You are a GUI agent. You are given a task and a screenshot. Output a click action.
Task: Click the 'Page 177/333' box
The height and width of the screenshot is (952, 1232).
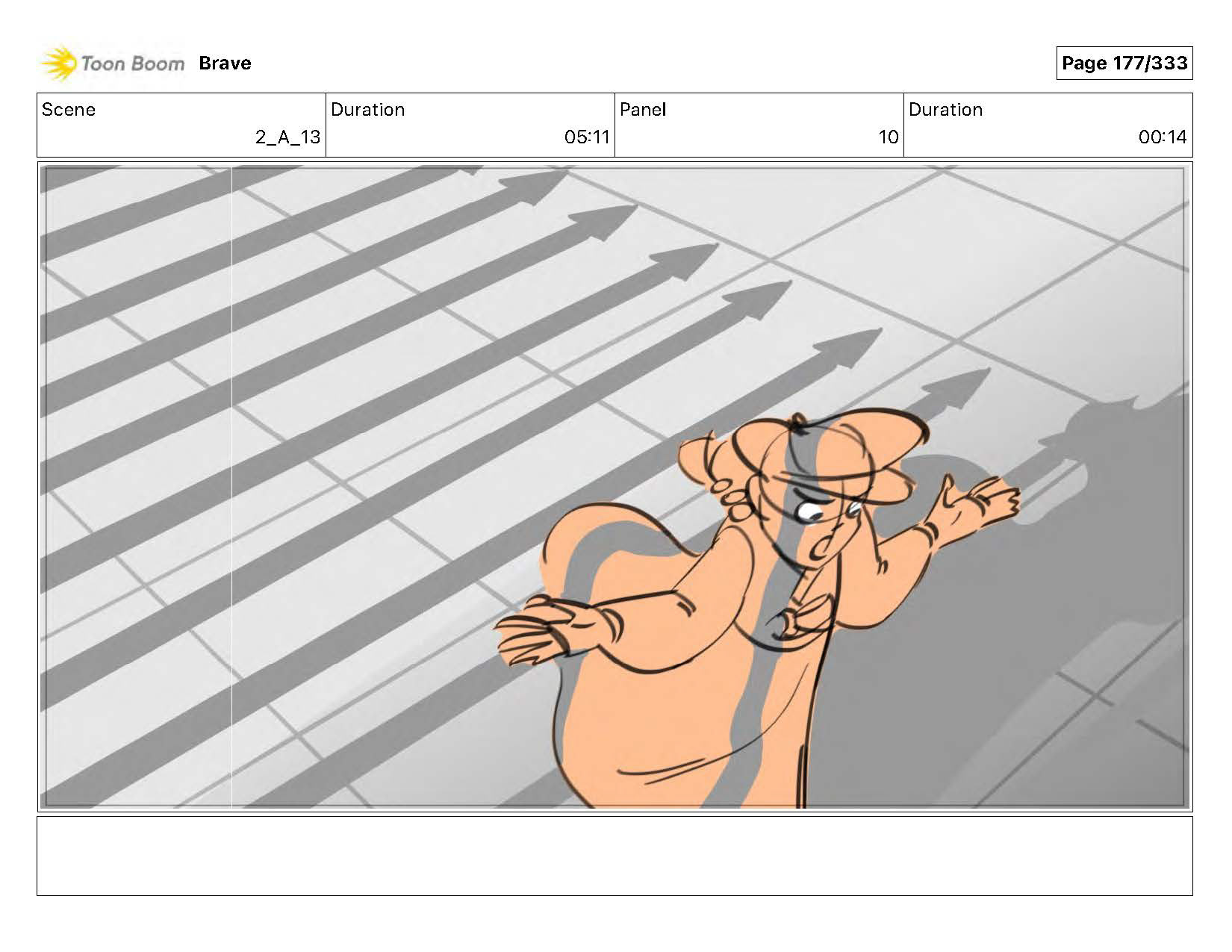click(x=1124, y=63)
